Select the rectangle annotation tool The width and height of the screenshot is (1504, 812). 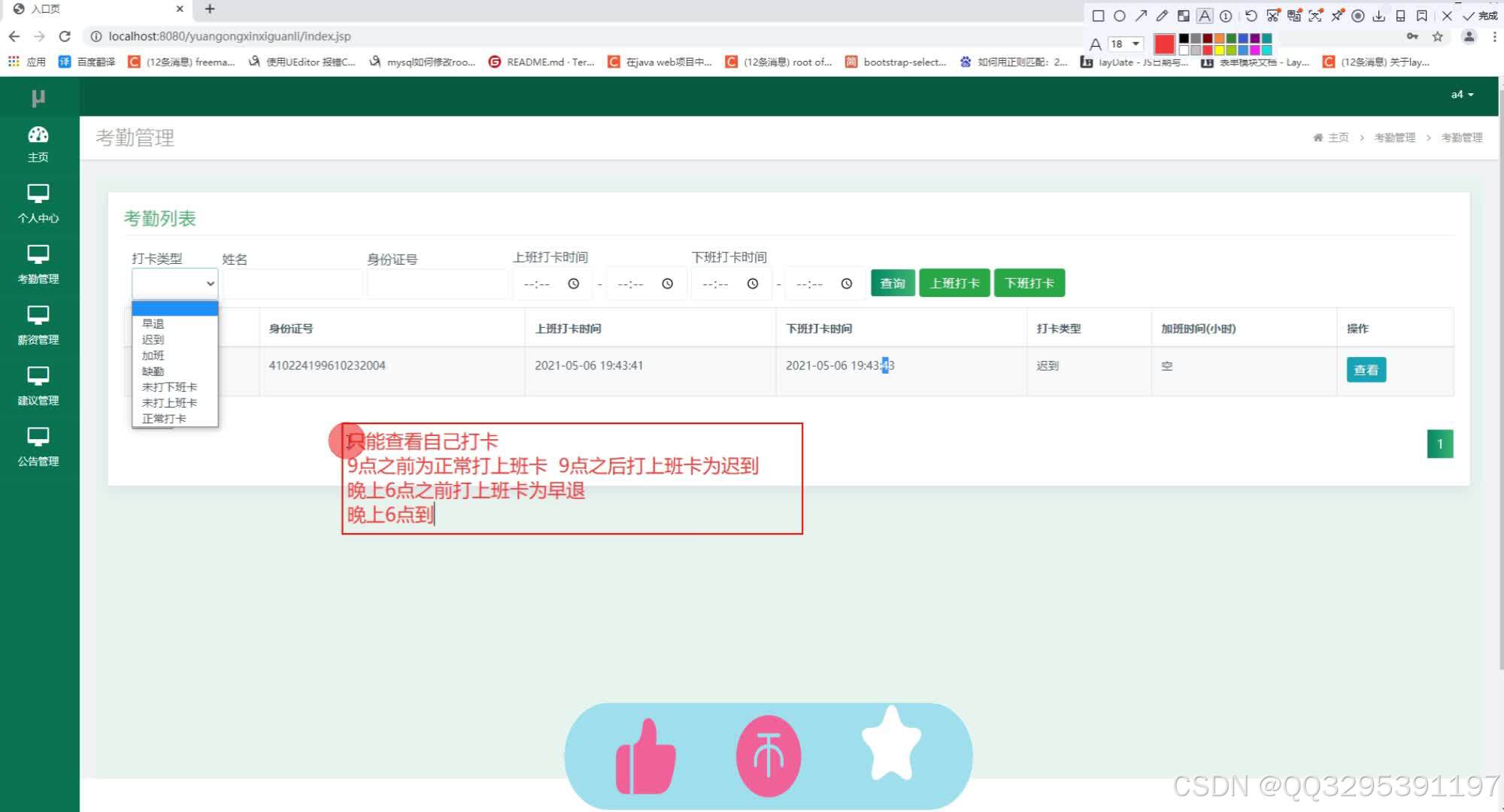point(1098,16)
